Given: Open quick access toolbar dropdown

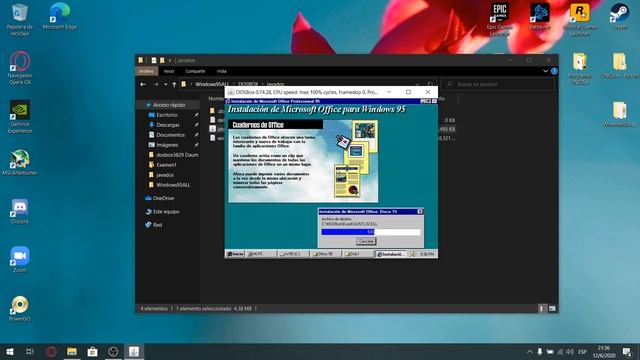Looking at the screenshot, I should pyautogui.click(x=170, y=60).
